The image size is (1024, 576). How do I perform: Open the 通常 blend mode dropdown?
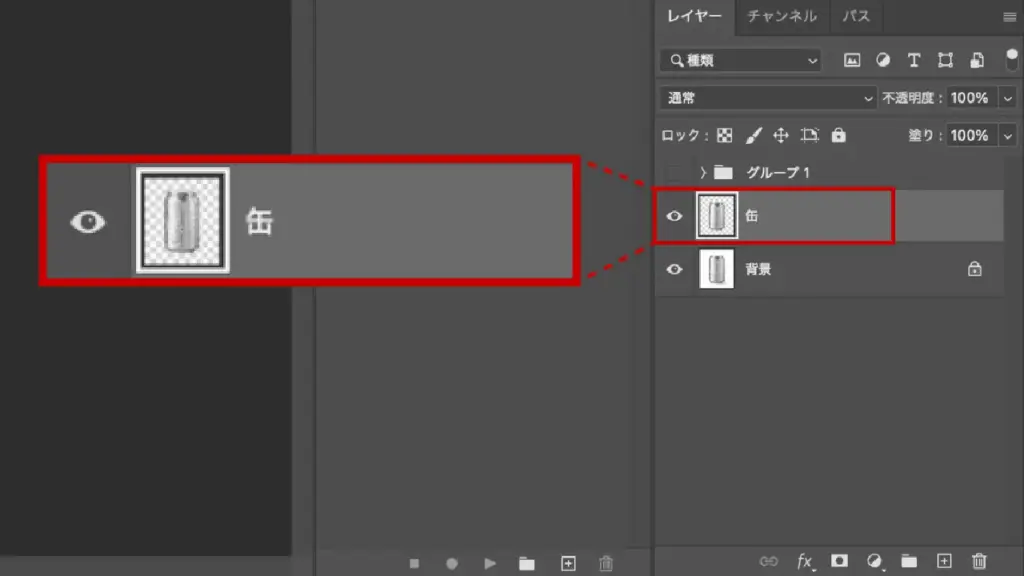point(768,98)
